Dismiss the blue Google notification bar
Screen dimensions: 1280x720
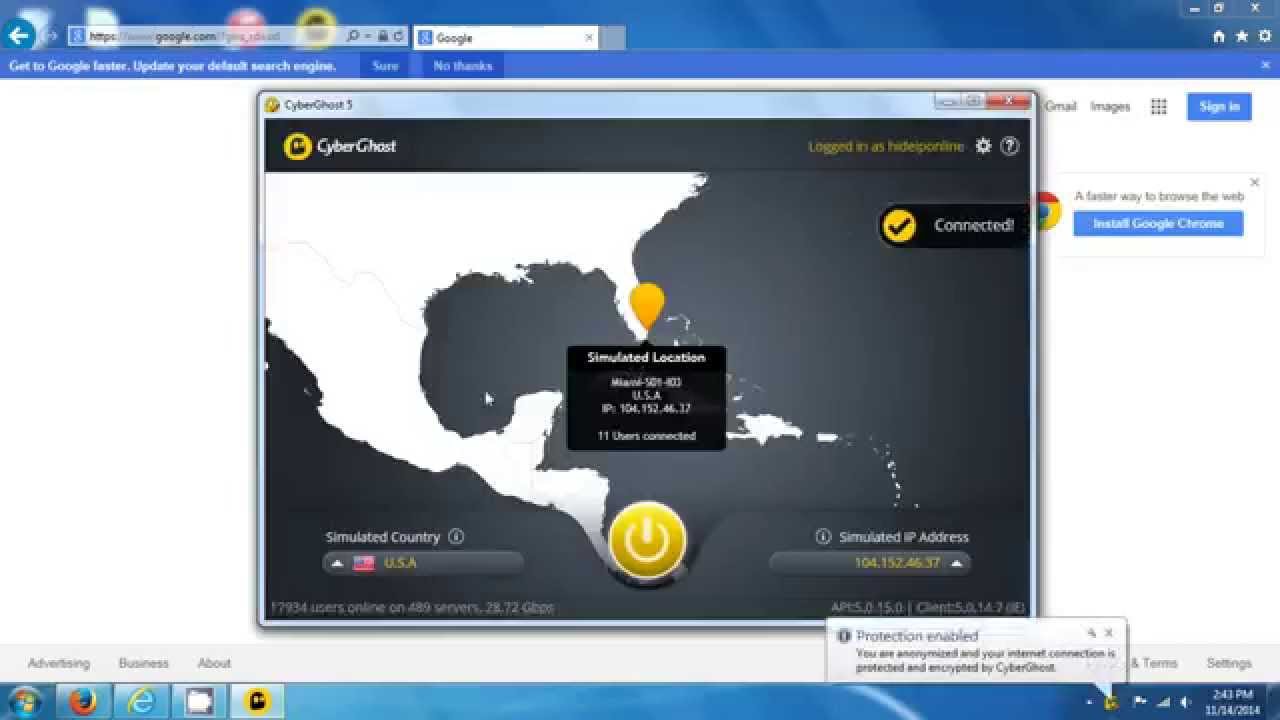click(x=1265, y=65)
